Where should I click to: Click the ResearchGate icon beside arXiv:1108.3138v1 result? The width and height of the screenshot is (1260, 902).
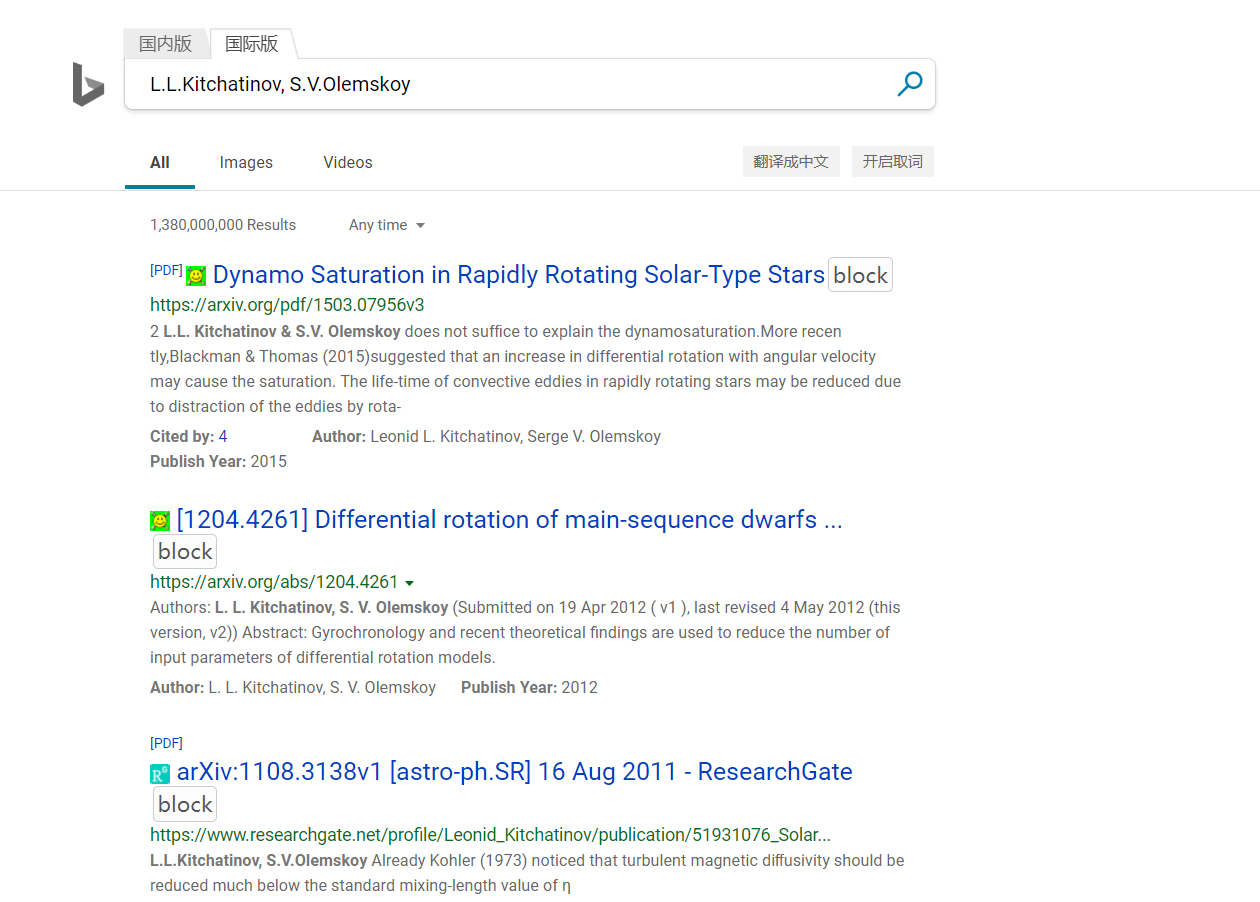[160, 773]
